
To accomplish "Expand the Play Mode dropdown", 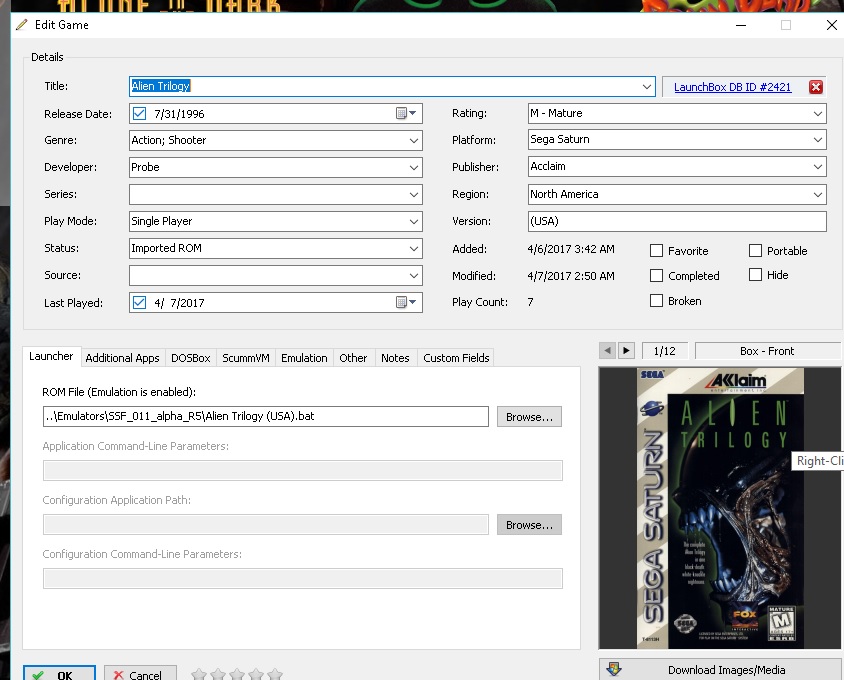I will [x=413, y=221].
